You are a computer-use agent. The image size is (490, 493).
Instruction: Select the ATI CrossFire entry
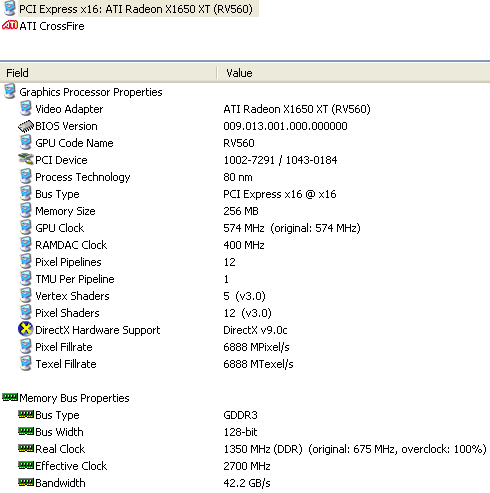(x=52, y=26)
